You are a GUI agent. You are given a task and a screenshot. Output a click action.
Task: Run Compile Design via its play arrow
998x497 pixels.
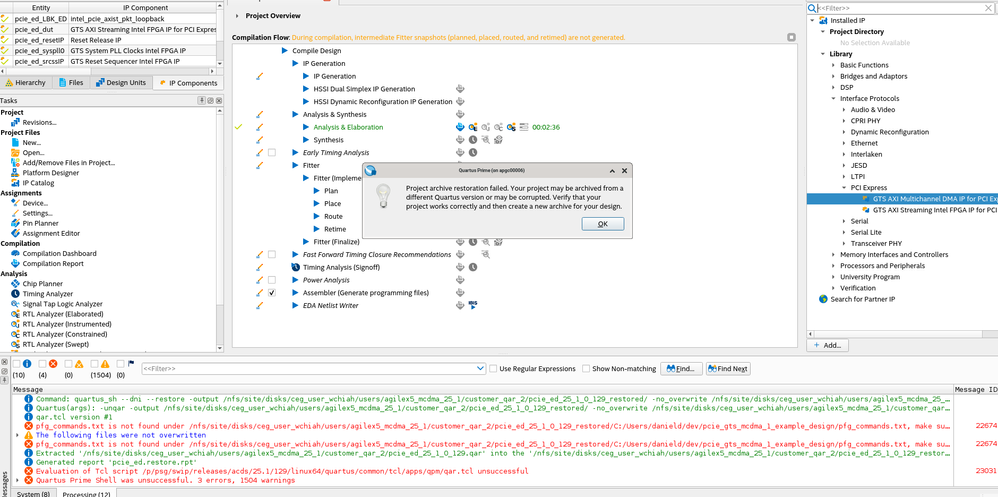(x=285, y=51)
